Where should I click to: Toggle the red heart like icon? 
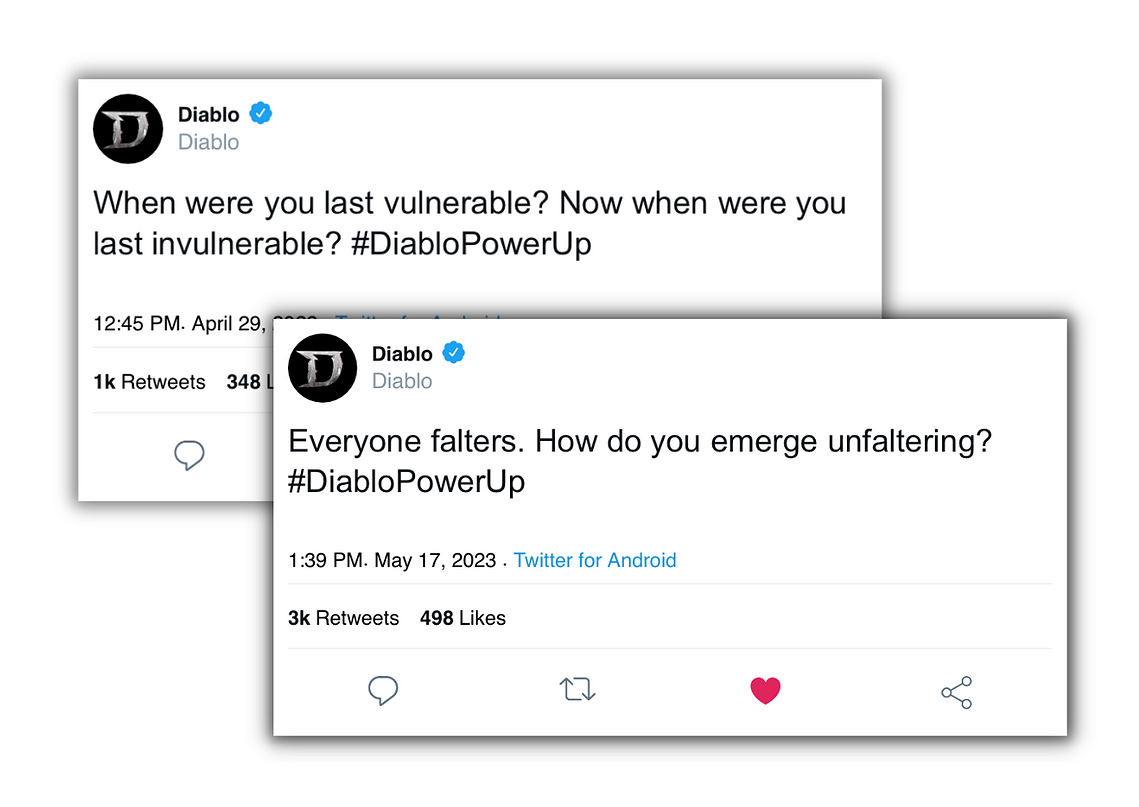766,690
